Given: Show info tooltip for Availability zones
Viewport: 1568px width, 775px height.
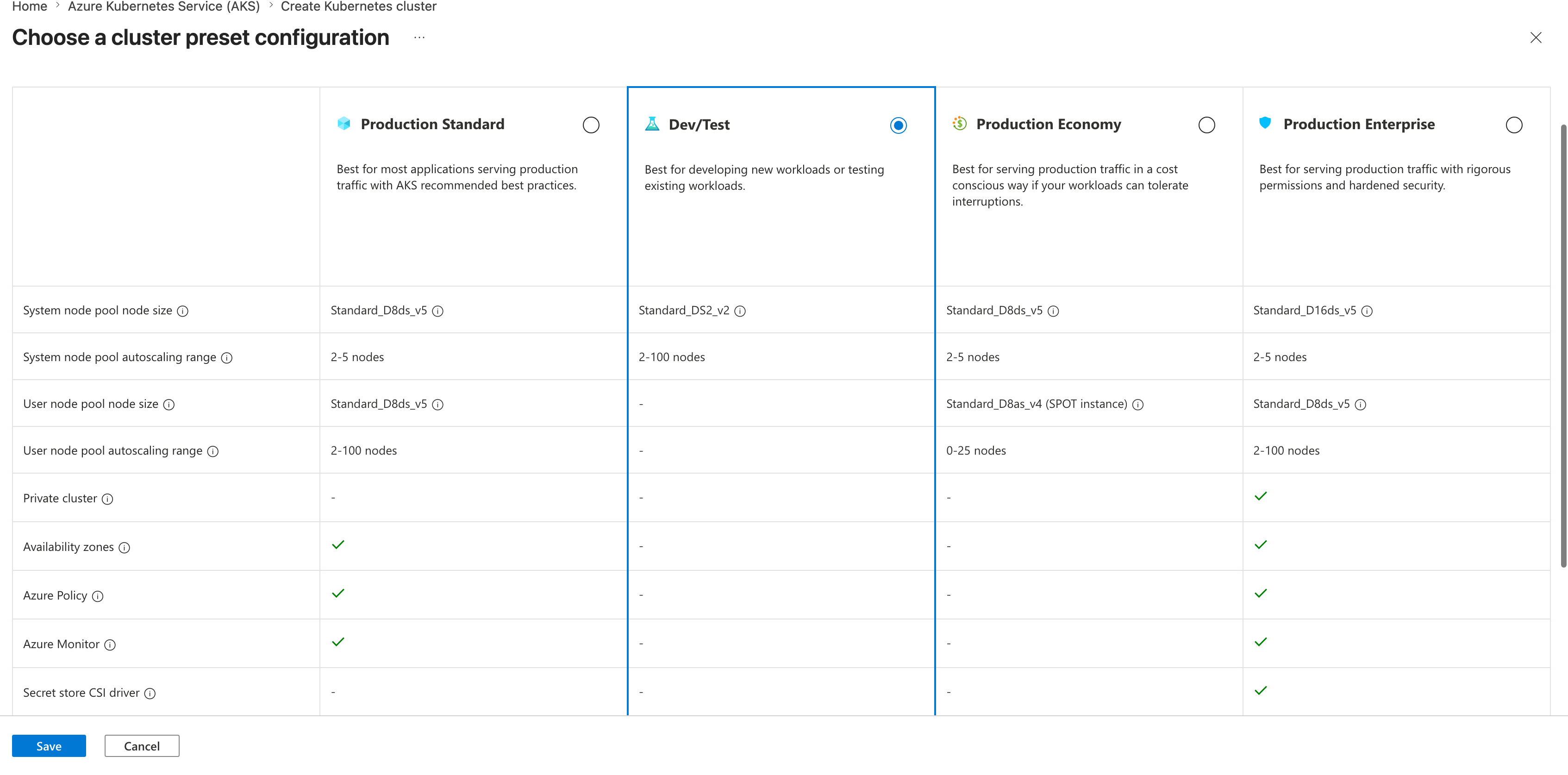Looking at the screenshot, I should (x=124, y=548).
